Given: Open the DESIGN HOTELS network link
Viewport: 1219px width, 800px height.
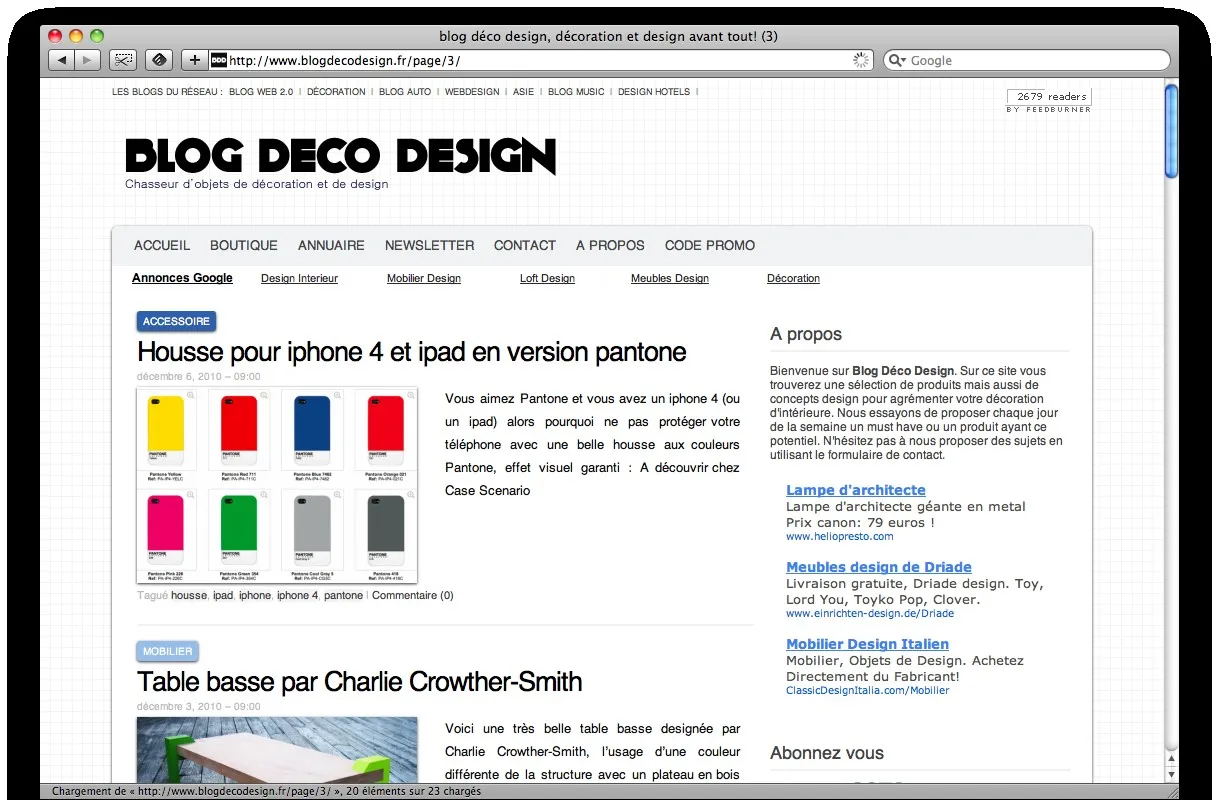Looking at the screenshot, I should pos(654,92).
